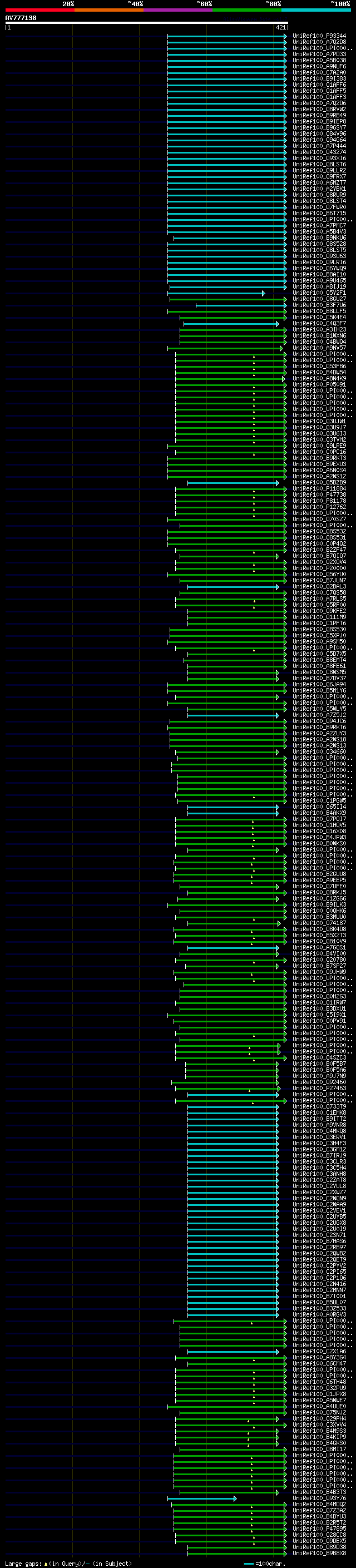
Task: Open hit UniRef100_C2VEV1
Action: click(x=319, y=1210)
